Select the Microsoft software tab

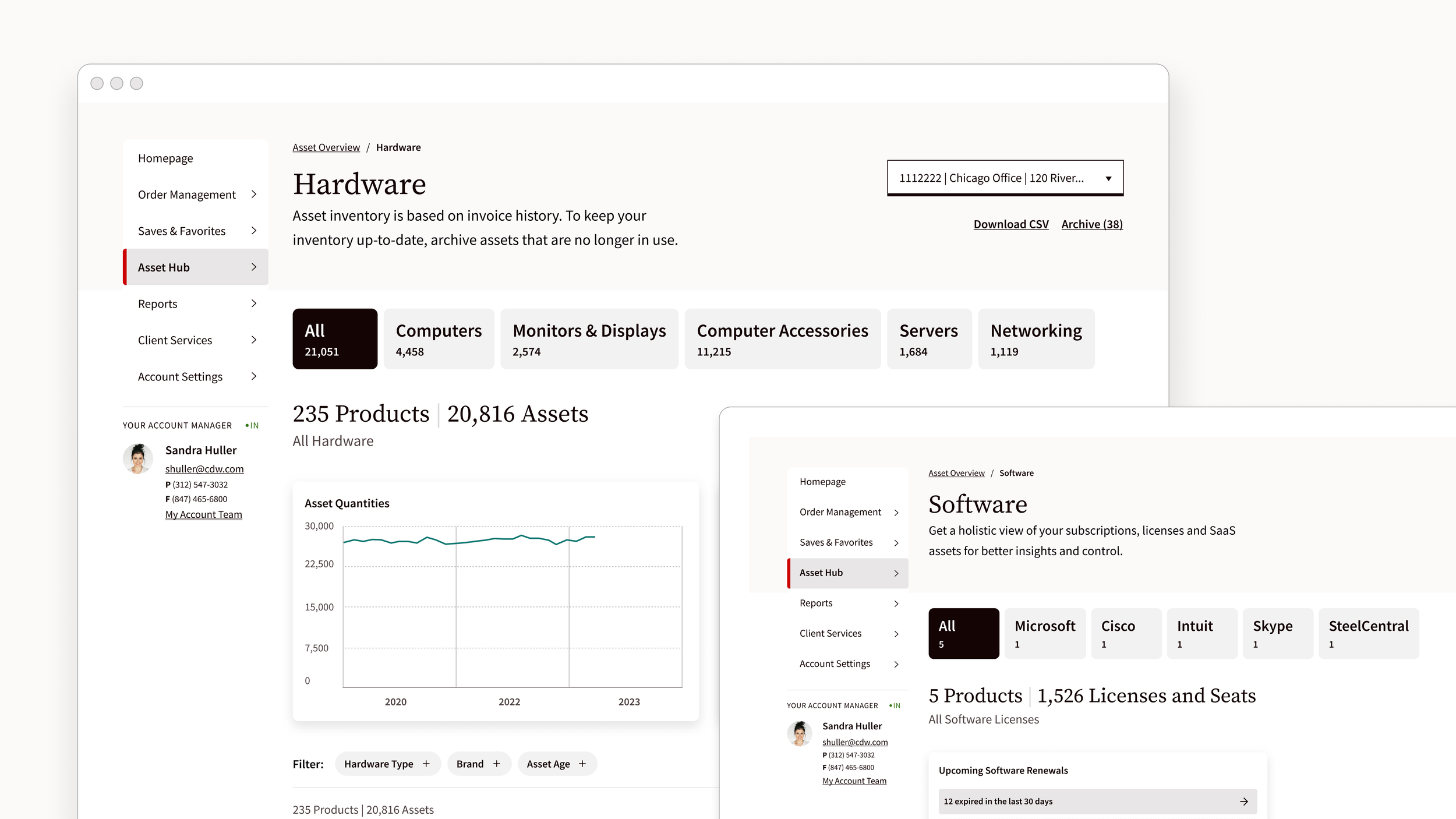point(1045,634)
